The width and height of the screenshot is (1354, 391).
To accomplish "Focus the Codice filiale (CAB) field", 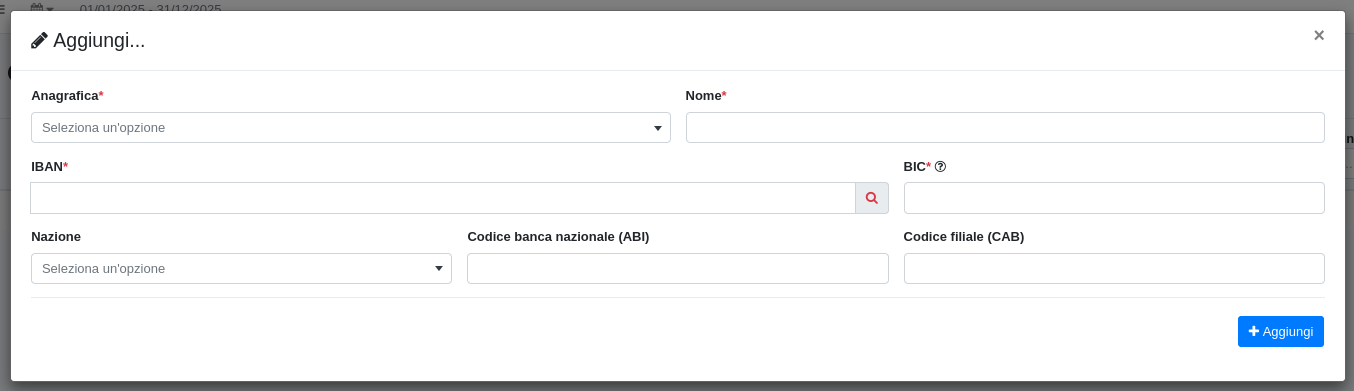I will coord(1114,268).
